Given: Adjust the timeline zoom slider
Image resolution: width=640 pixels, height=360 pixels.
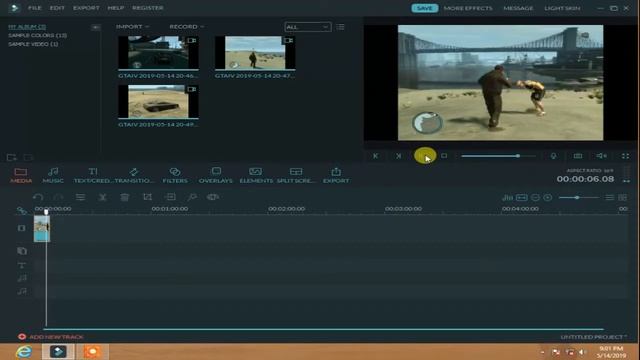Looking at the screenshot, I should coord(578,198).
